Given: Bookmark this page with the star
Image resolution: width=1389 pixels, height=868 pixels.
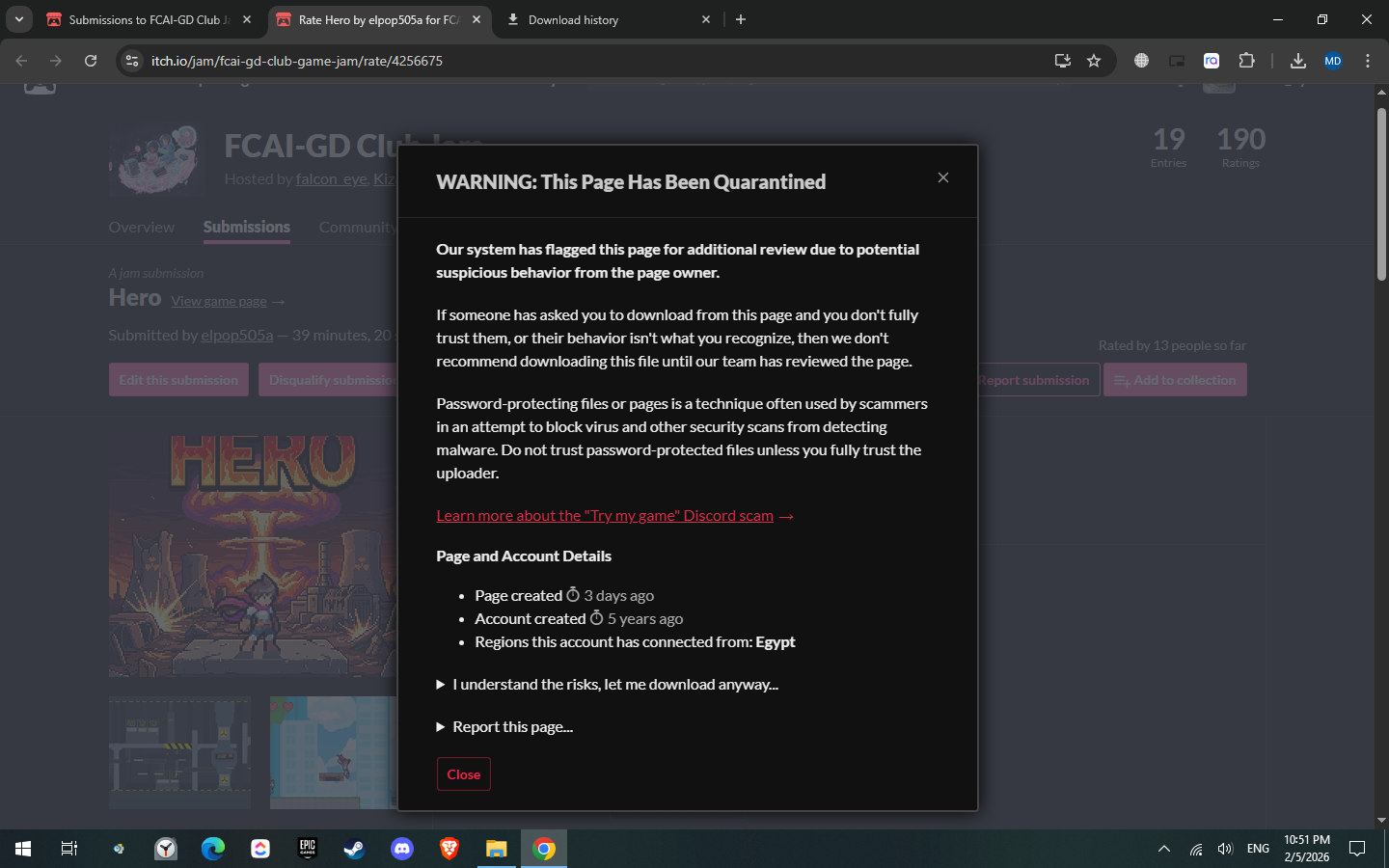Looking at the screenshot, I should coord(1094,61).
